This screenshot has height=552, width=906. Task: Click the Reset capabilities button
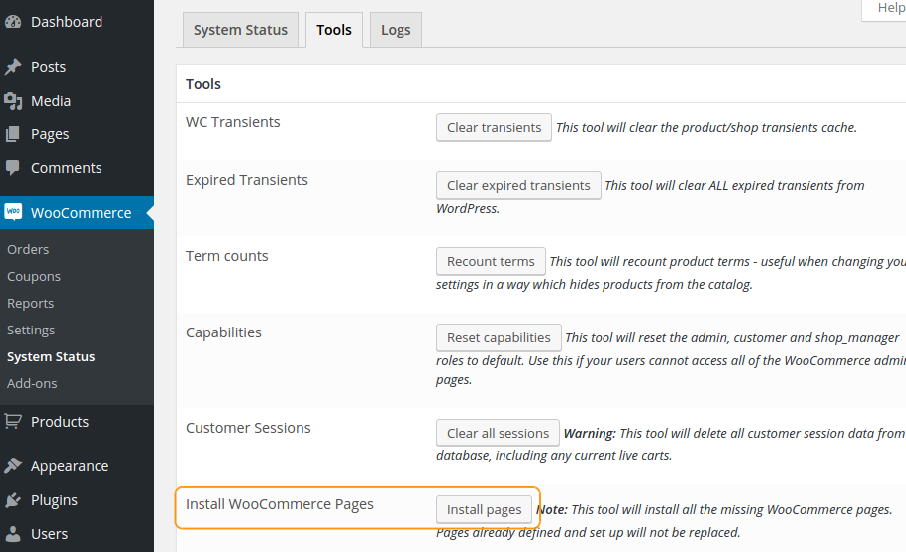pos(499,338)
